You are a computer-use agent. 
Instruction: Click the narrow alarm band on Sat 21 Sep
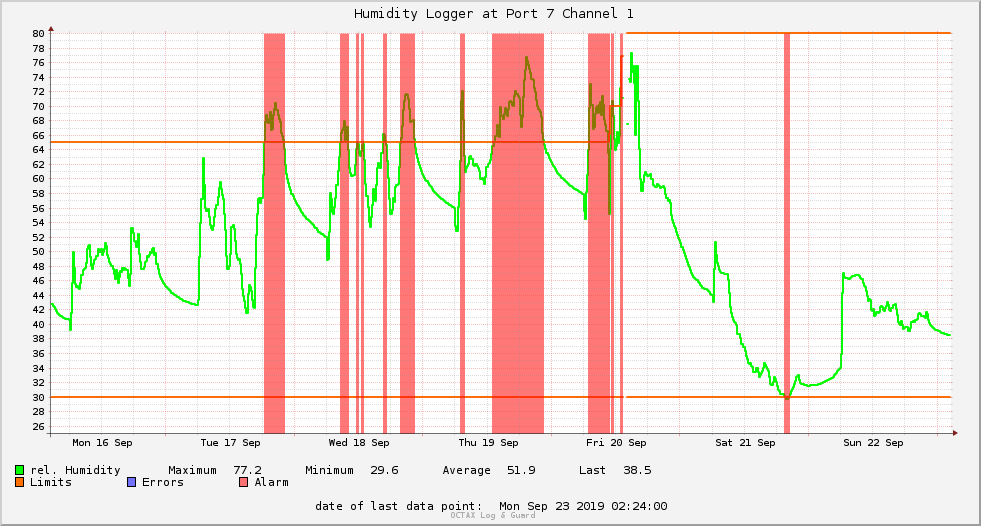point(787,233)
